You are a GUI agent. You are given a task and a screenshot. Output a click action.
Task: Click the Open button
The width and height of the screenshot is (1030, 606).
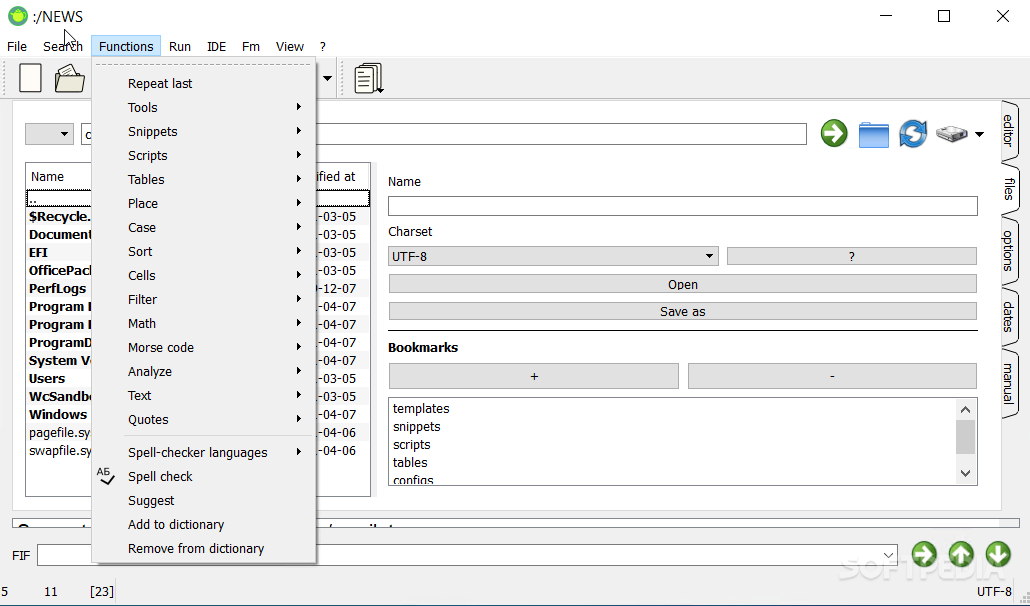683,284
